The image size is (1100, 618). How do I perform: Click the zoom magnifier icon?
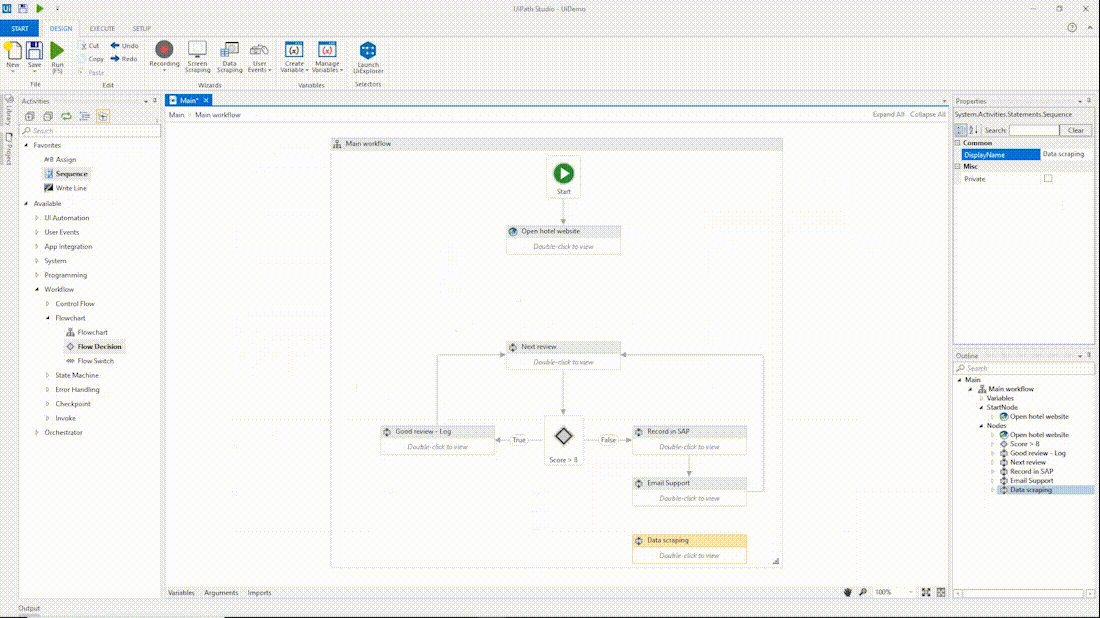863,592
